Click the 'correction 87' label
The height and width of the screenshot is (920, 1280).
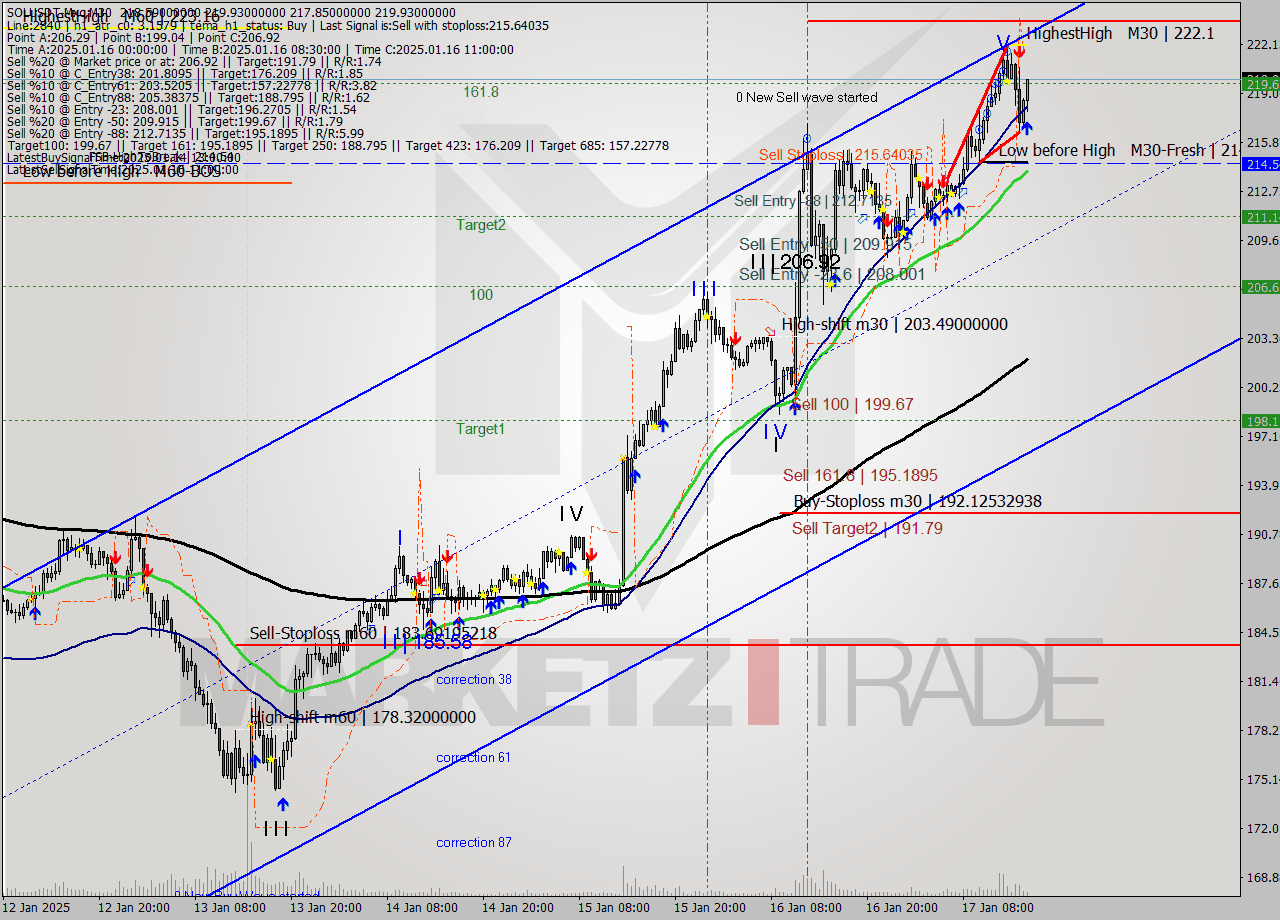(x=473, y=843)
